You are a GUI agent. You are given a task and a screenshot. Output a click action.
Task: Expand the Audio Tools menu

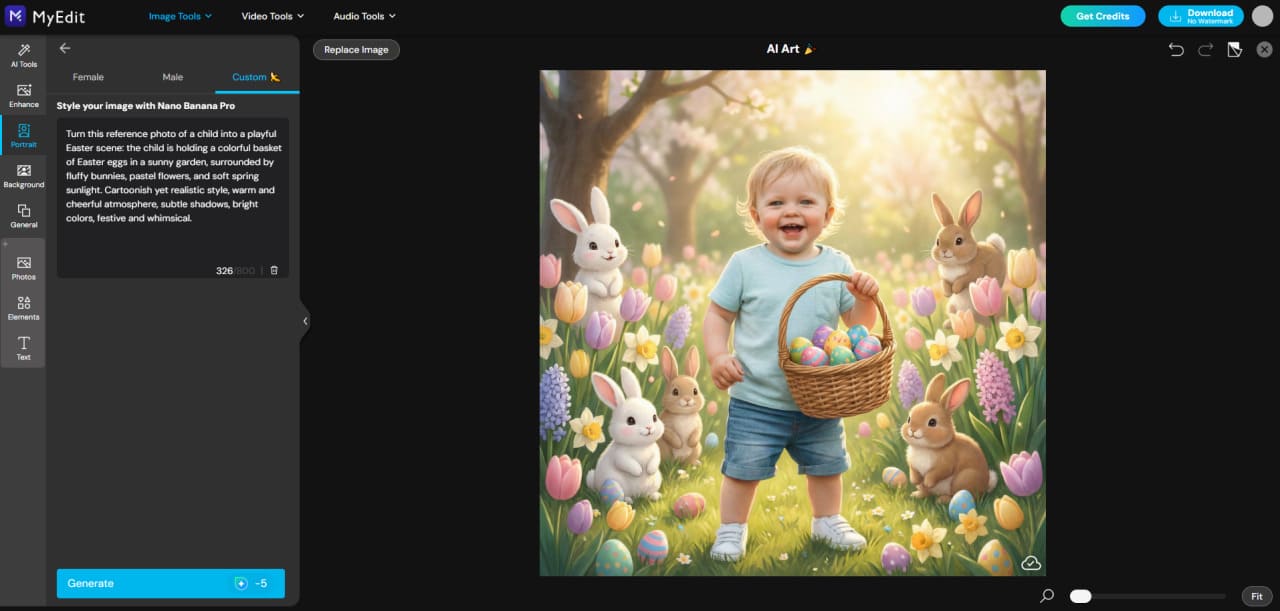click(364, 15)
